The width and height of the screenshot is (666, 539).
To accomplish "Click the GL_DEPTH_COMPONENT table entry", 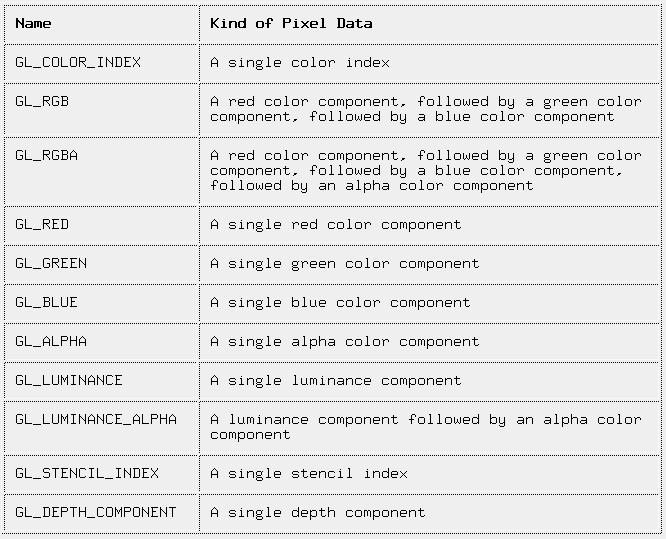I will point(96,512).
